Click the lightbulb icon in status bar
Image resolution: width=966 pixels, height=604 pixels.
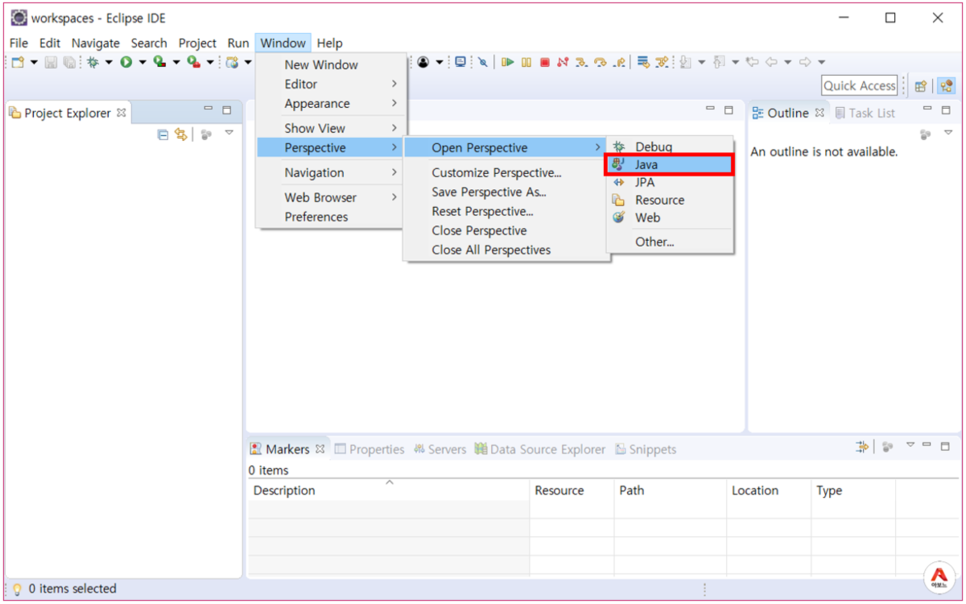[17, 589]
